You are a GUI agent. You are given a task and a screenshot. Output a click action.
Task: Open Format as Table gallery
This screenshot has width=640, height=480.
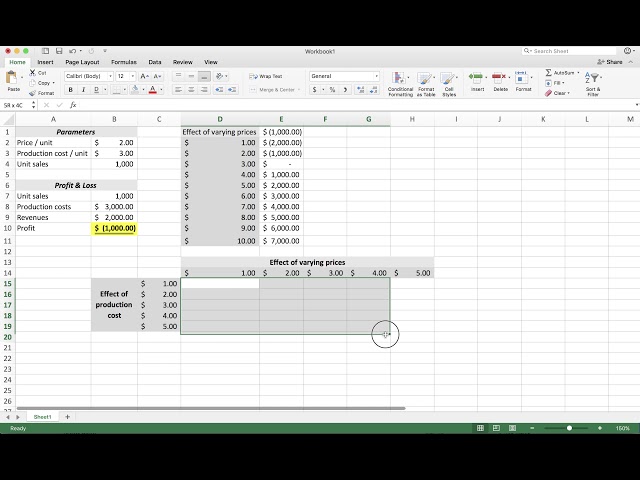pos(426,84)
